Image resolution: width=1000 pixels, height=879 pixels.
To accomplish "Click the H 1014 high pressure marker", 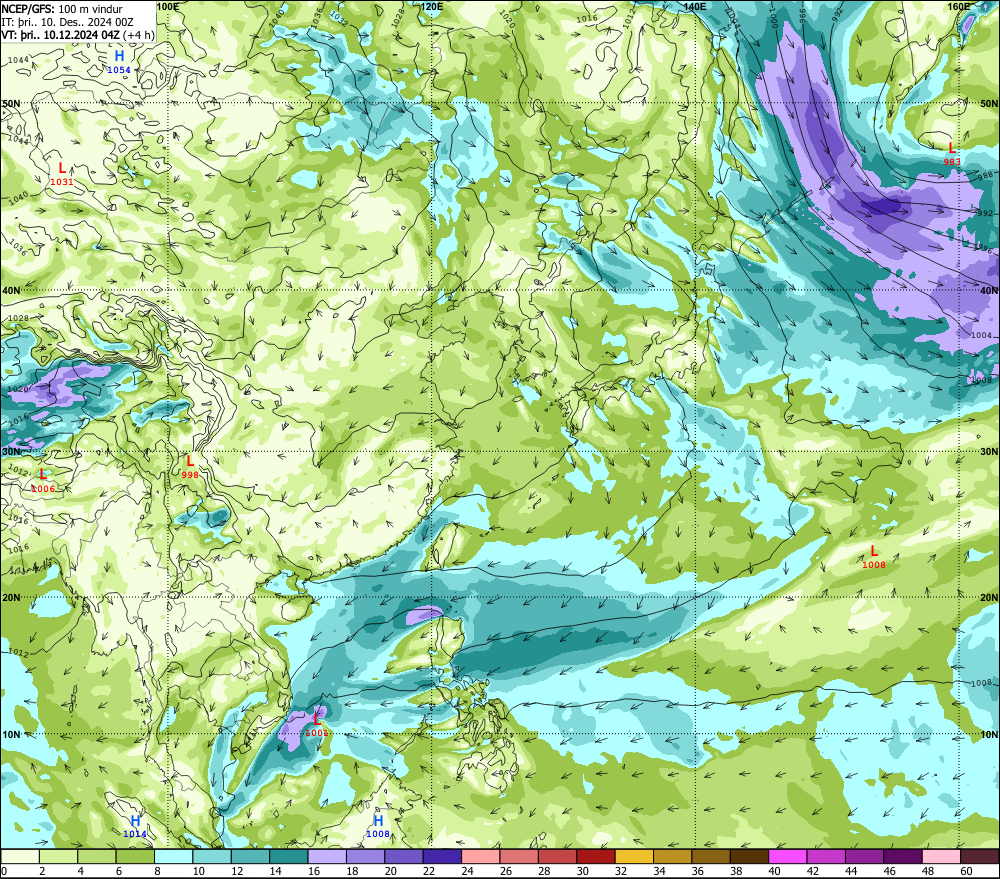I will pyautogui.click(x=135, y=826).
